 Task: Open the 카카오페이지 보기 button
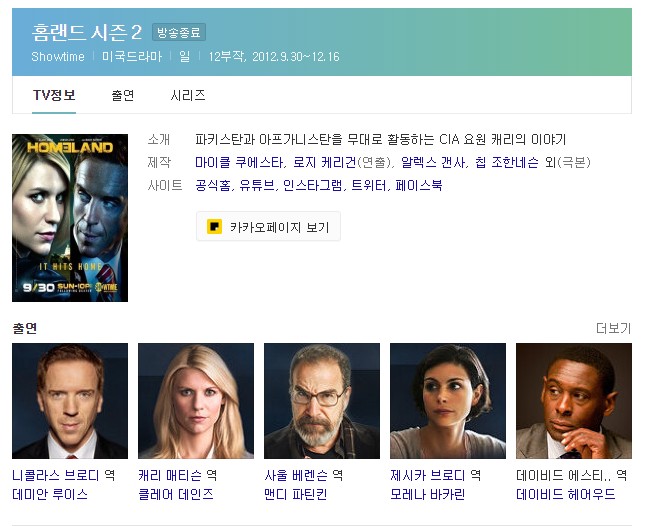click(268, 226)
